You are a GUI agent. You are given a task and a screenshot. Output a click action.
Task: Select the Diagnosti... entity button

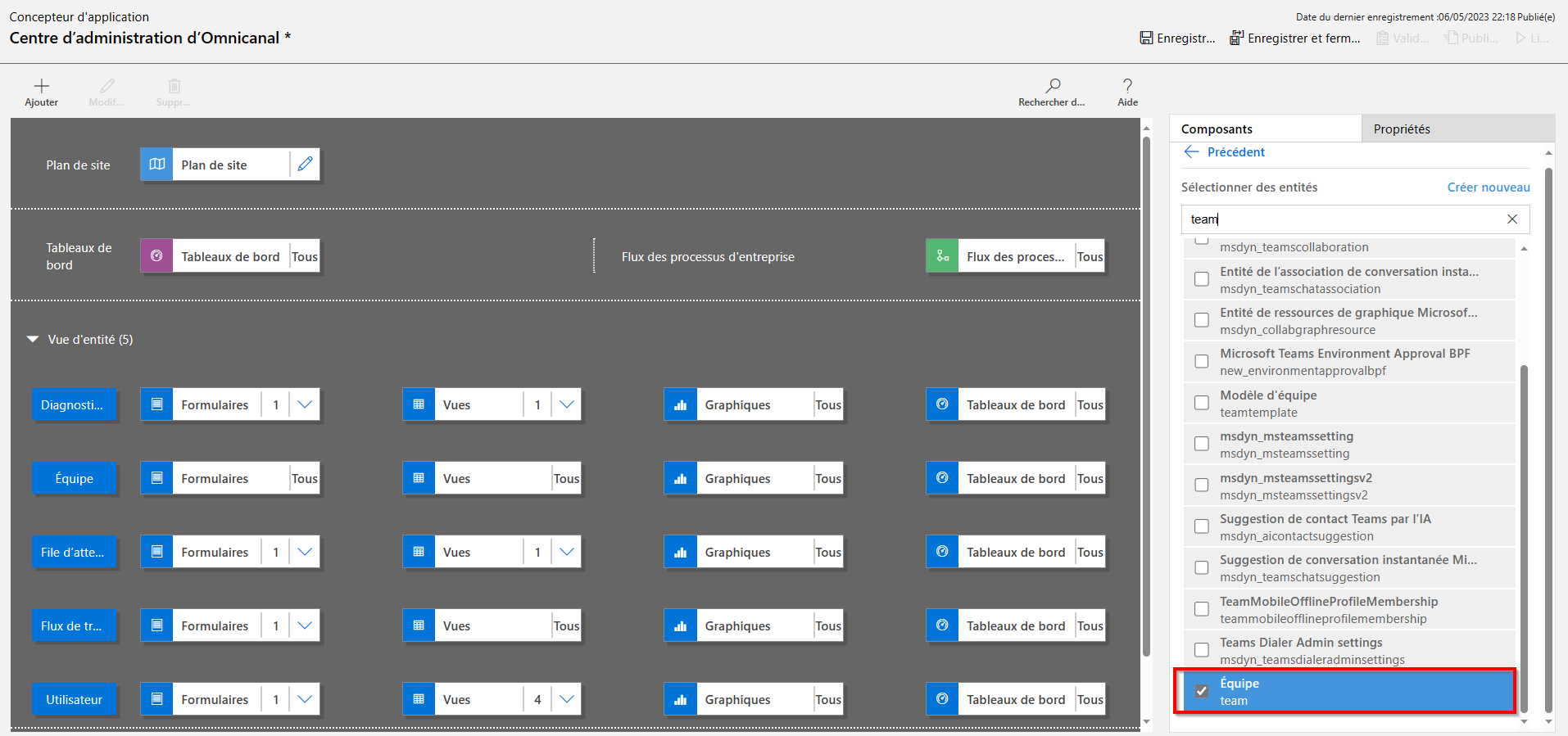74,404
